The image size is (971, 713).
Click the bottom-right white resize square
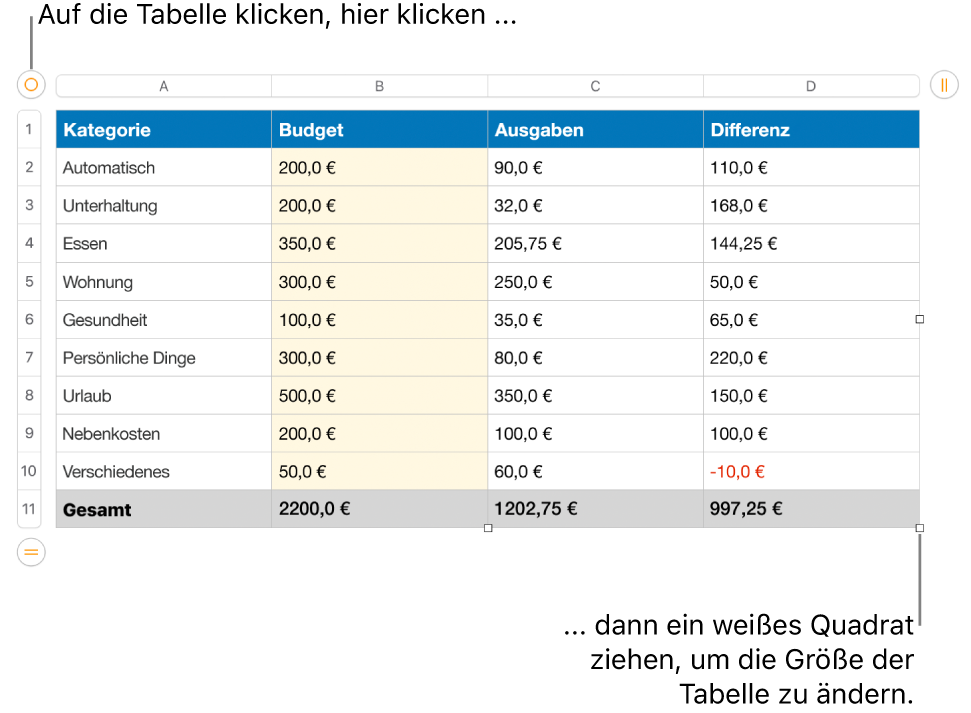[x=920, y=528]
